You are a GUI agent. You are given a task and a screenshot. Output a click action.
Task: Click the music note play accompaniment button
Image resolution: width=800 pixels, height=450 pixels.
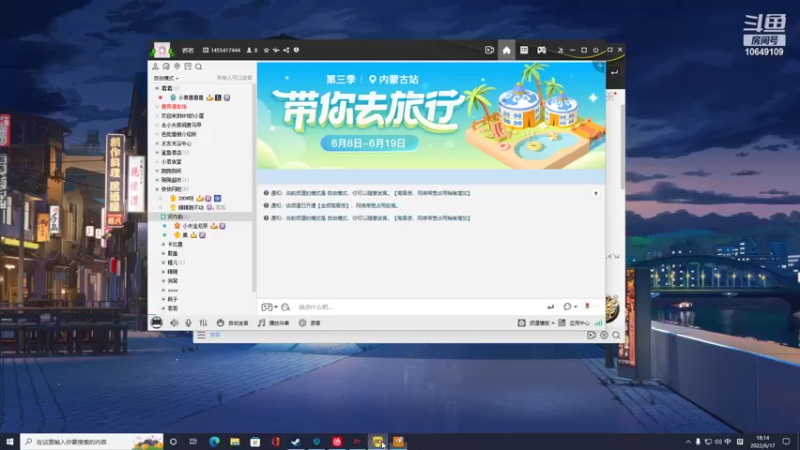(273, 323)
